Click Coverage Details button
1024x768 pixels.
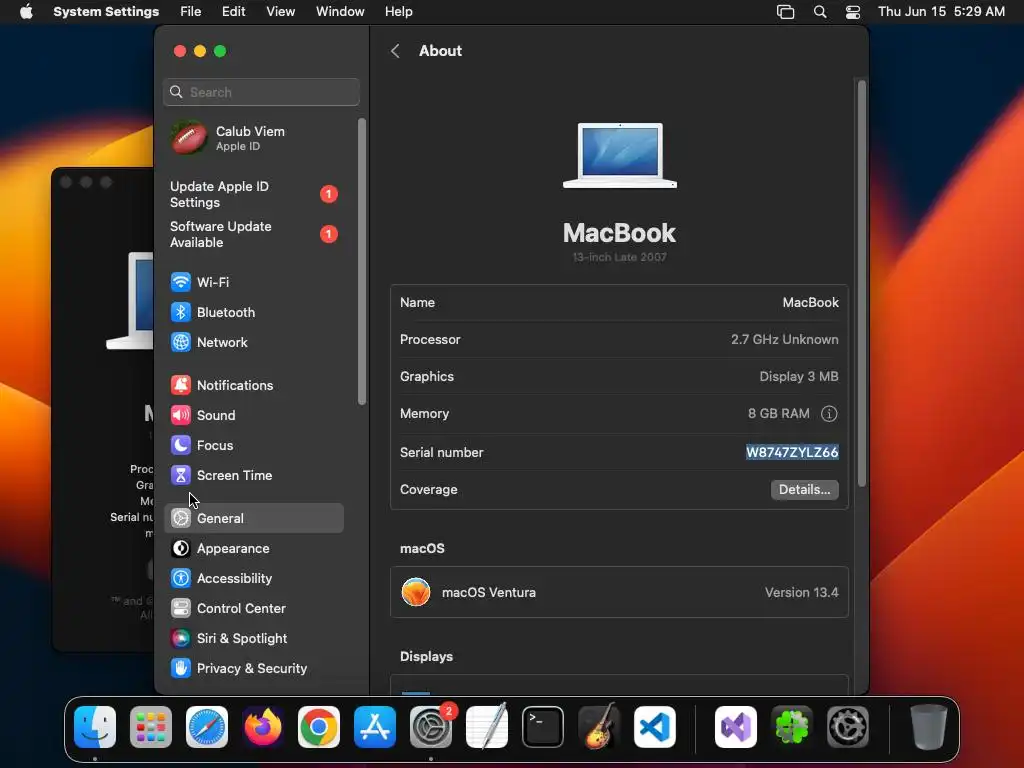tap(805, 490)
